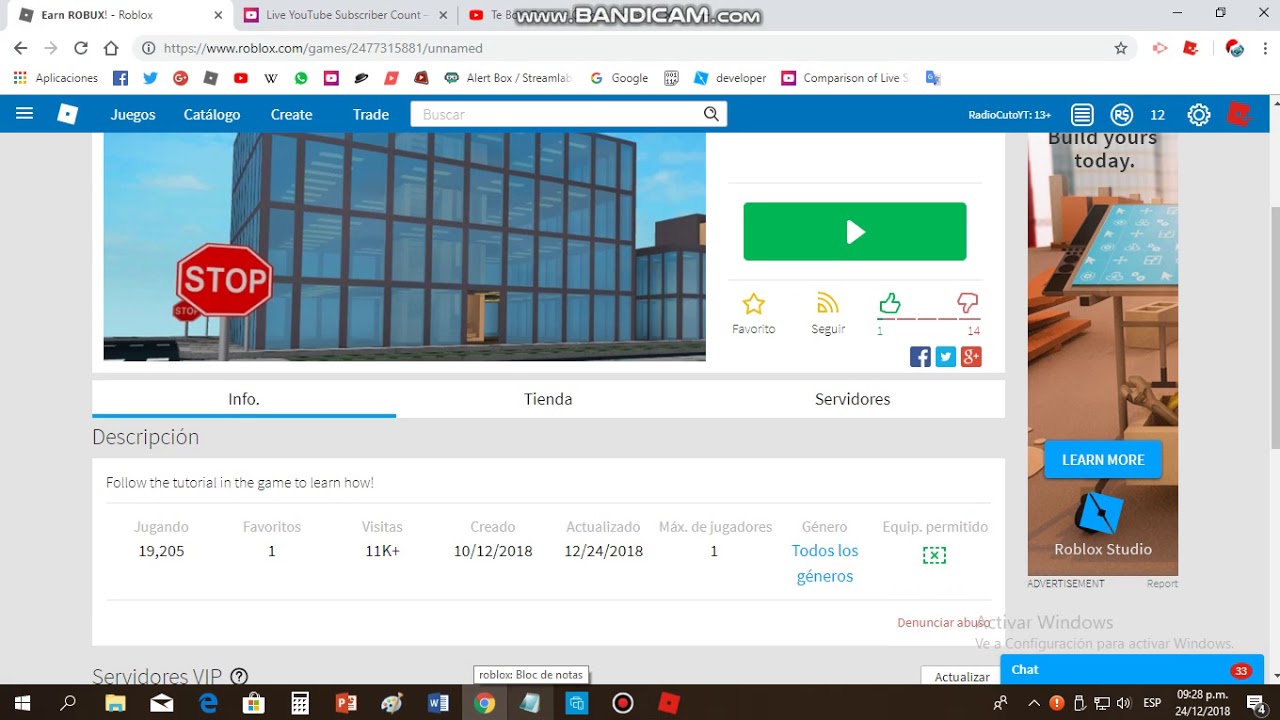This screenshot has width=1280, height=720.
Task: Switch to the Live YouTube Subscriber Count tab
Action: click(346, 15)
